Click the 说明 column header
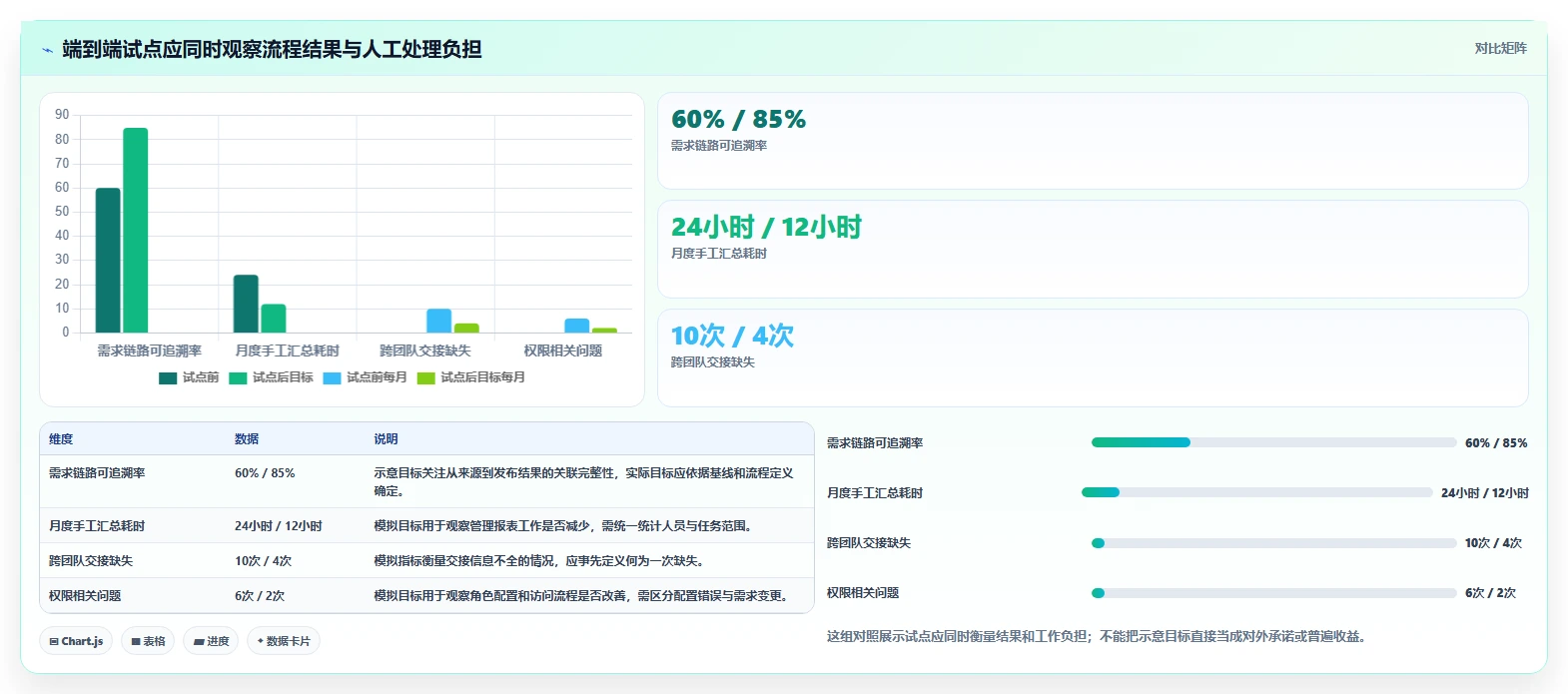 tap(386, 439)
